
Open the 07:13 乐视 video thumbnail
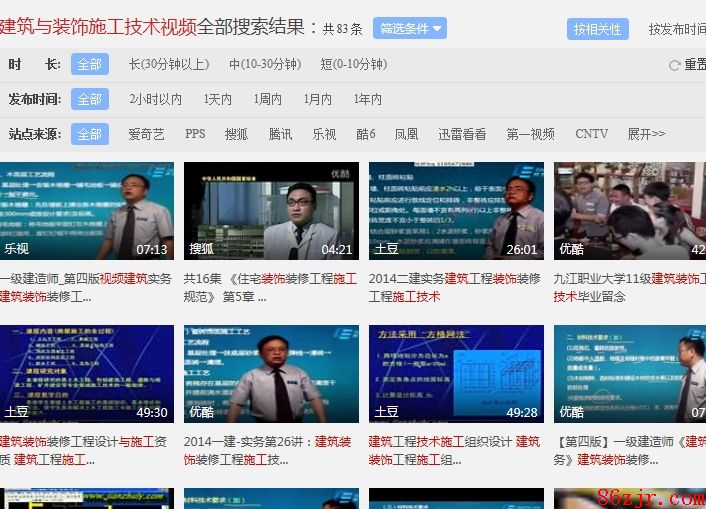click(86, 210)
